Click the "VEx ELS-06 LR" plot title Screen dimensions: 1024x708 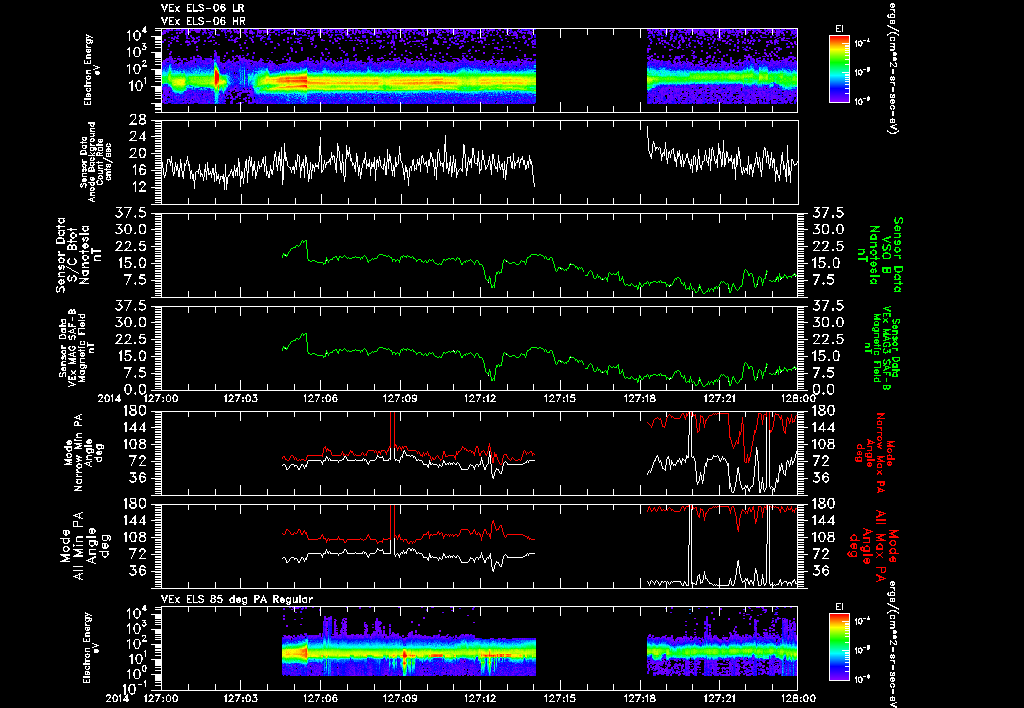coord(202,8)
